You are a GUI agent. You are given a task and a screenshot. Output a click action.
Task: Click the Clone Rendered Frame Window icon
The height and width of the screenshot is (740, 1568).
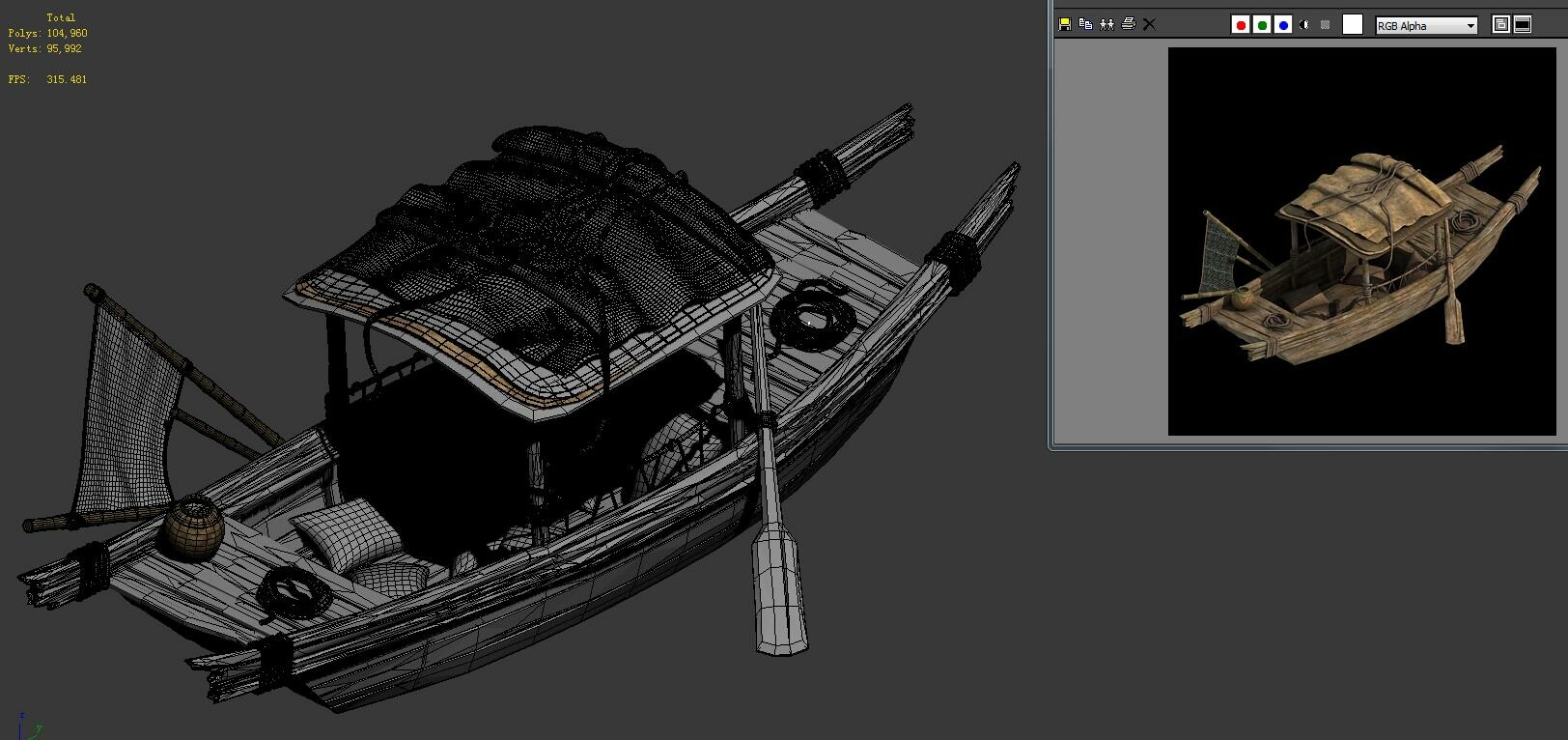coord(1106,24)
